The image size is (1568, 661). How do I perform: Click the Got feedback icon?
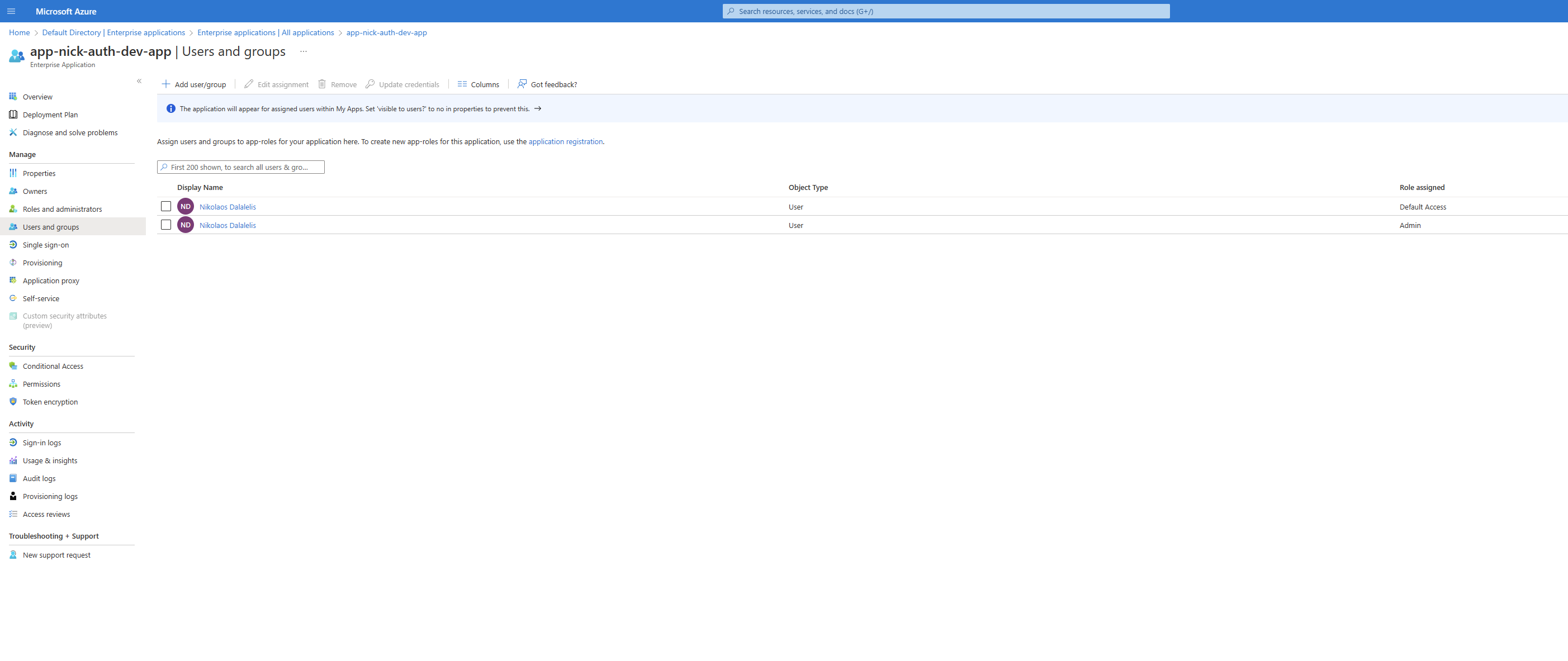pyautogui.click(x=522, y=84)
